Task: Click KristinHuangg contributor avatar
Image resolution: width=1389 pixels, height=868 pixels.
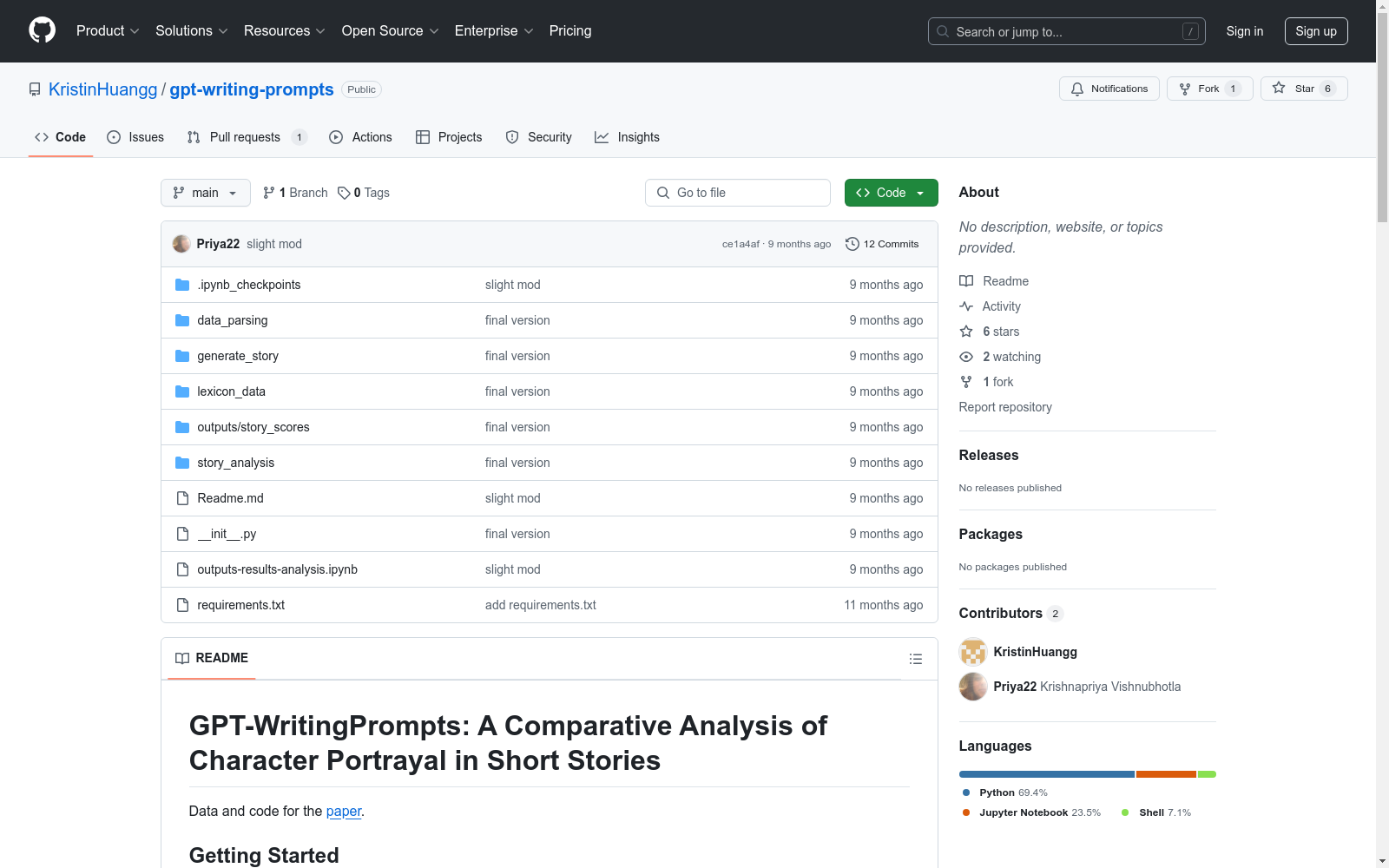Action: pos(973,652)
